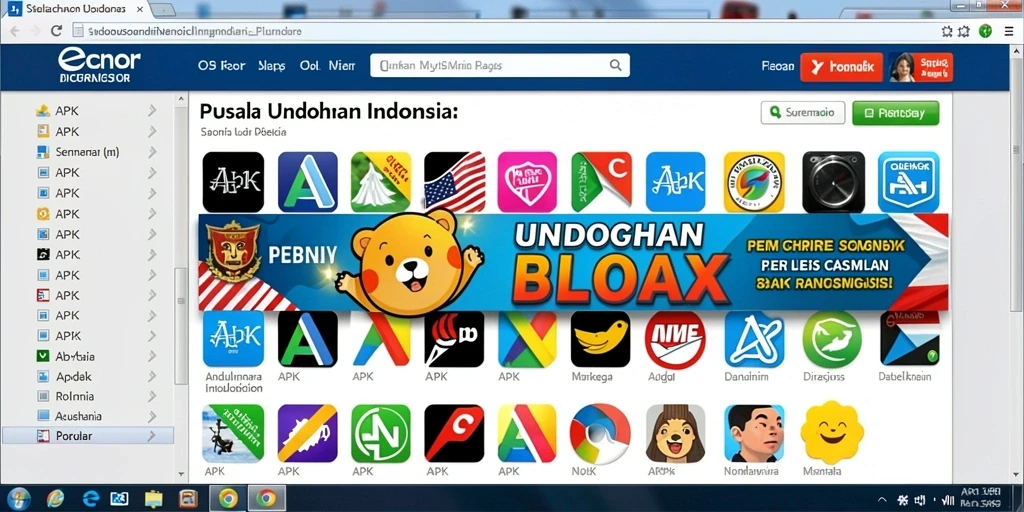
Task: Click the Undoghan Bloax promo banner
Action: tap(573, 263)
